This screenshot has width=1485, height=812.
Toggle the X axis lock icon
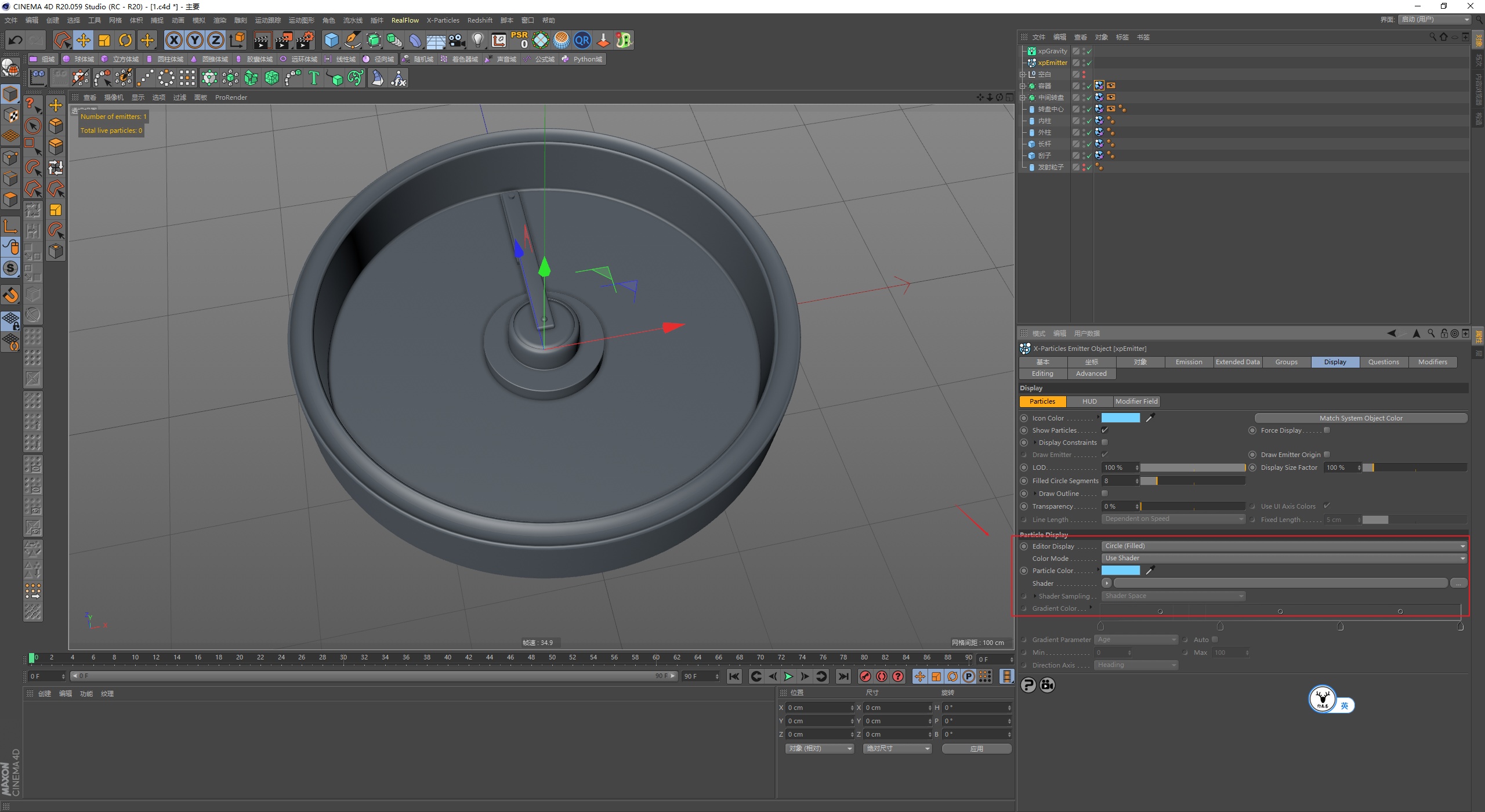coord(173,40)
